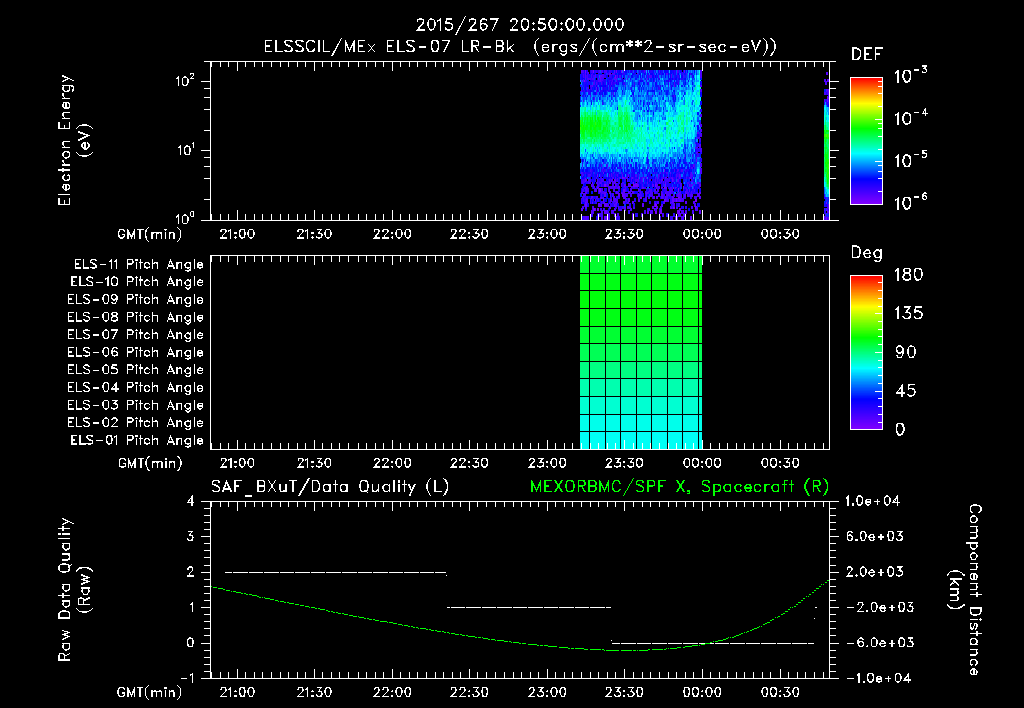Click the 180 value on Deg scale
This screenshot has height=708, width=1024.
click(x=908, y=275)
